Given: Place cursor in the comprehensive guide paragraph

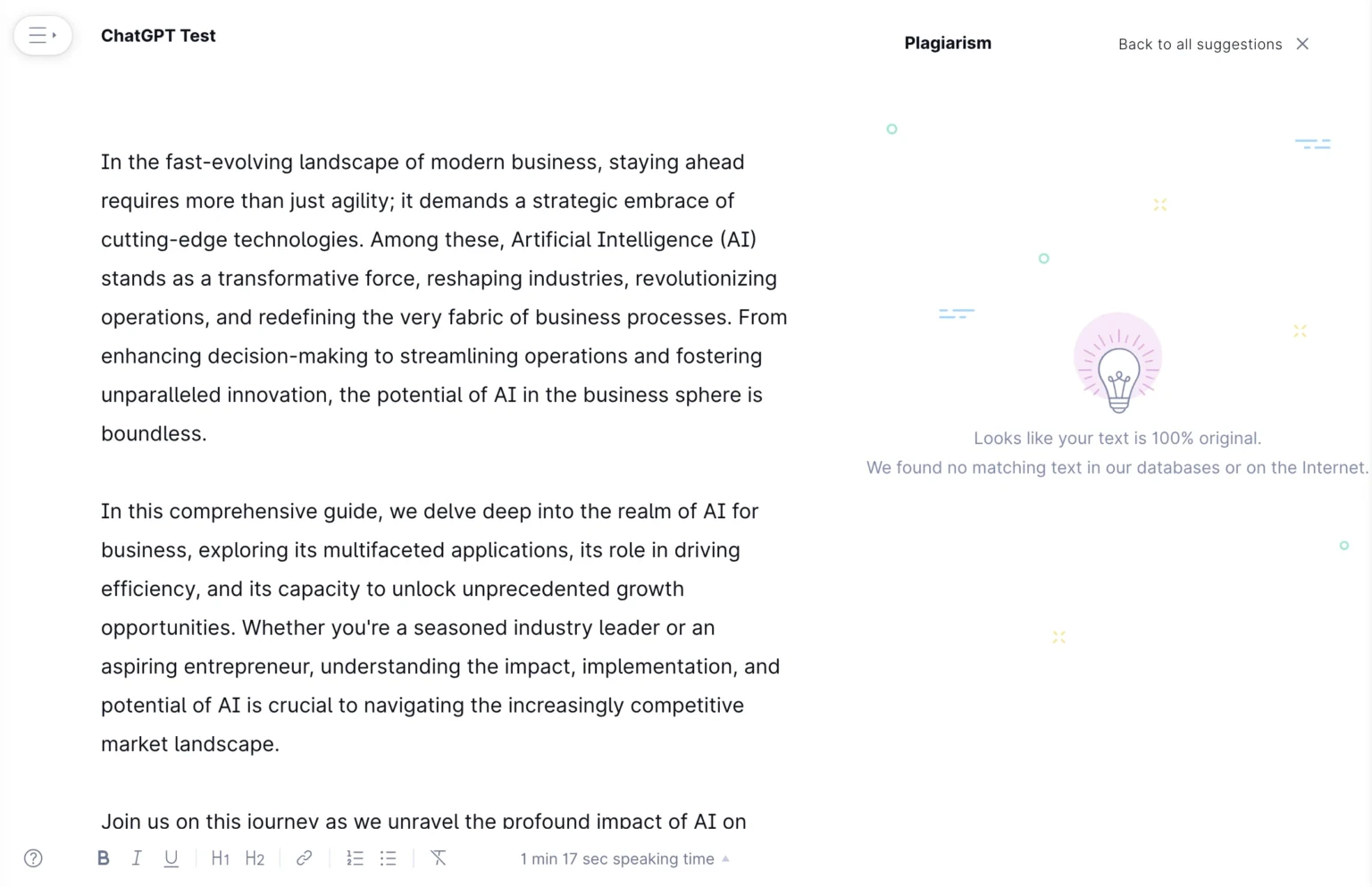Looking at the screenshot, I should point(440,627).
